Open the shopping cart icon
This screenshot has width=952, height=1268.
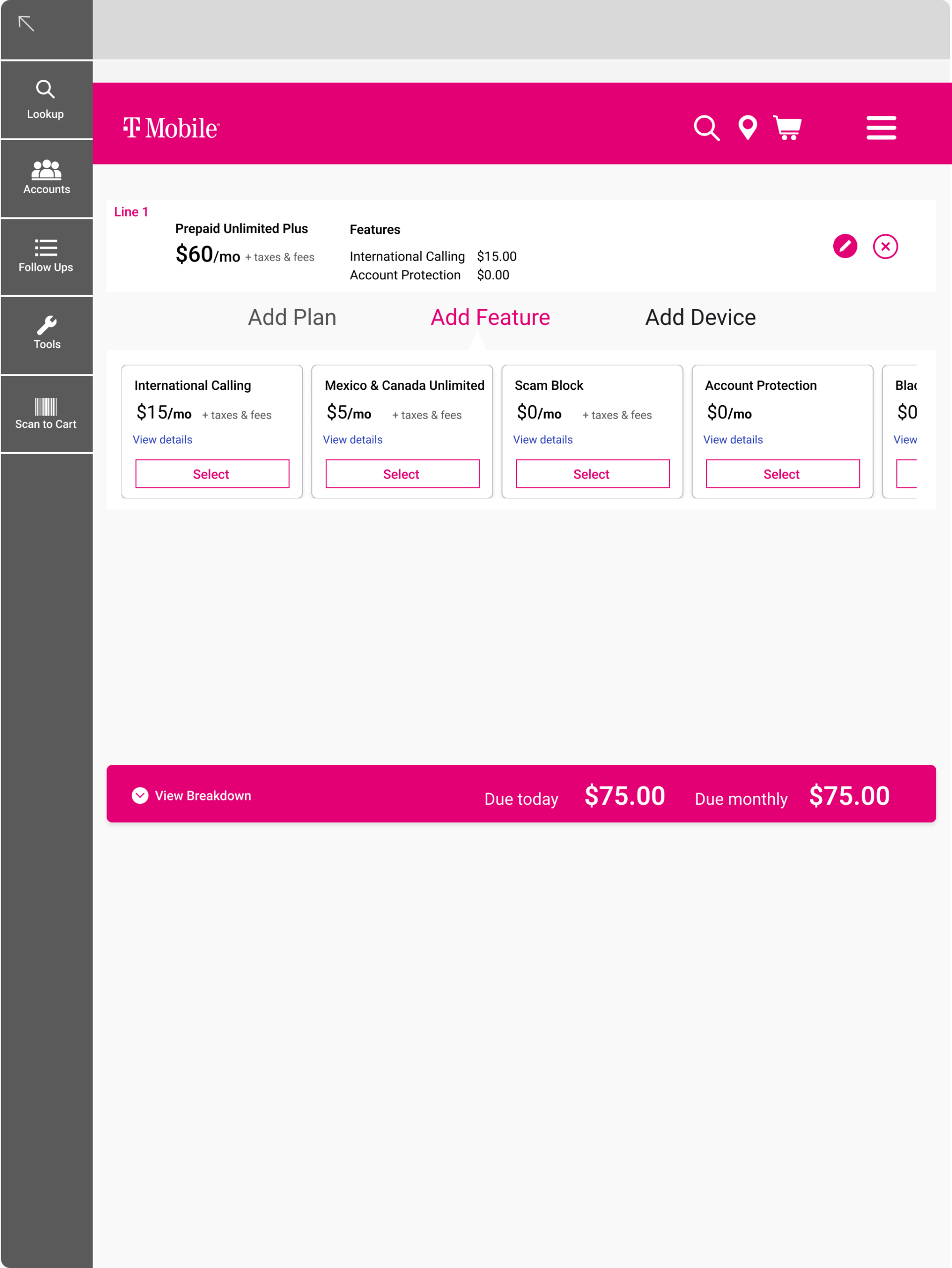click(x=787, y=127)
